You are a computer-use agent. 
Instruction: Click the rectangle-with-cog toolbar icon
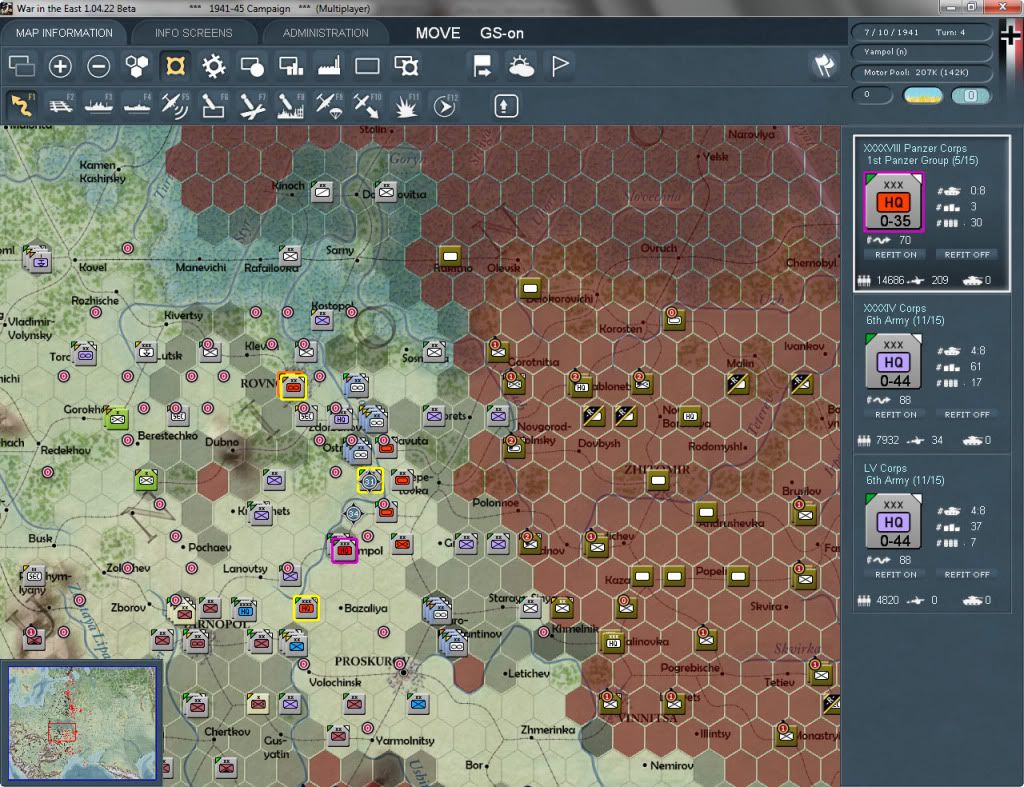tap(406, 66)
